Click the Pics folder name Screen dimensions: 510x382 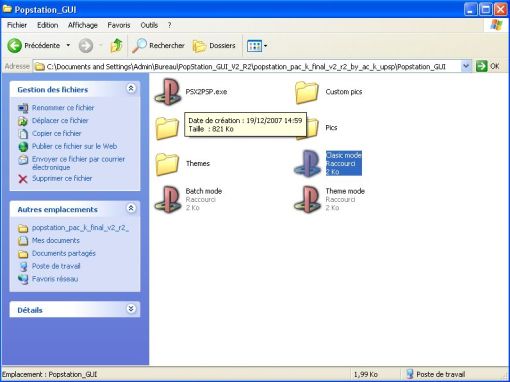(x=331, y=128)
